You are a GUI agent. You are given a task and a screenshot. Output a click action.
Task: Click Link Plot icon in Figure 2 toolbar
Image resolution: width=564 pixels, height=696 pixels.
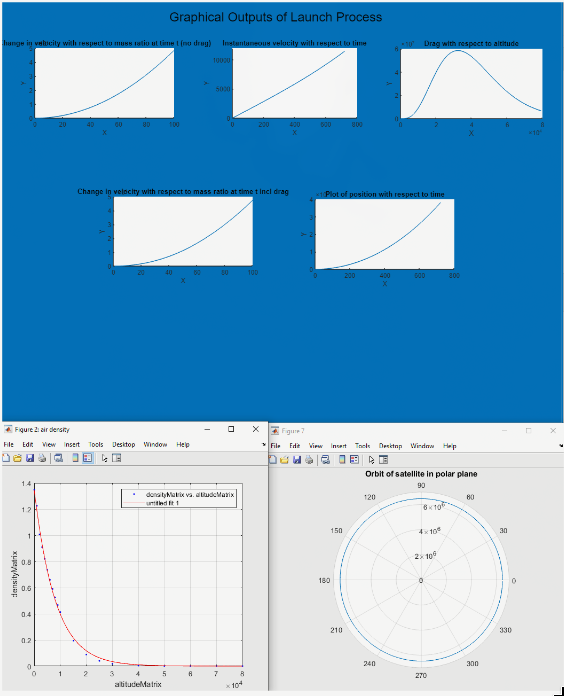coord(58,458)
